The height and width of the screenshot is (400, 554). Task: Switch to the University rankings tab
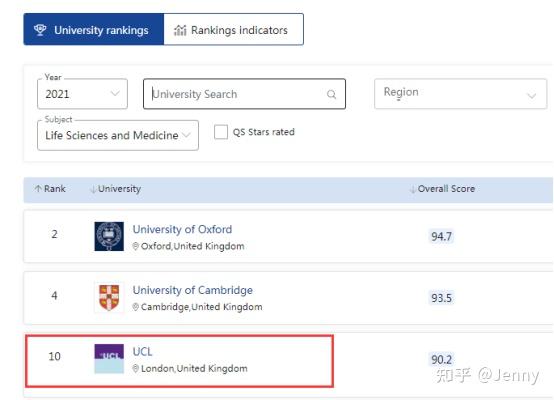pos(94,29)
